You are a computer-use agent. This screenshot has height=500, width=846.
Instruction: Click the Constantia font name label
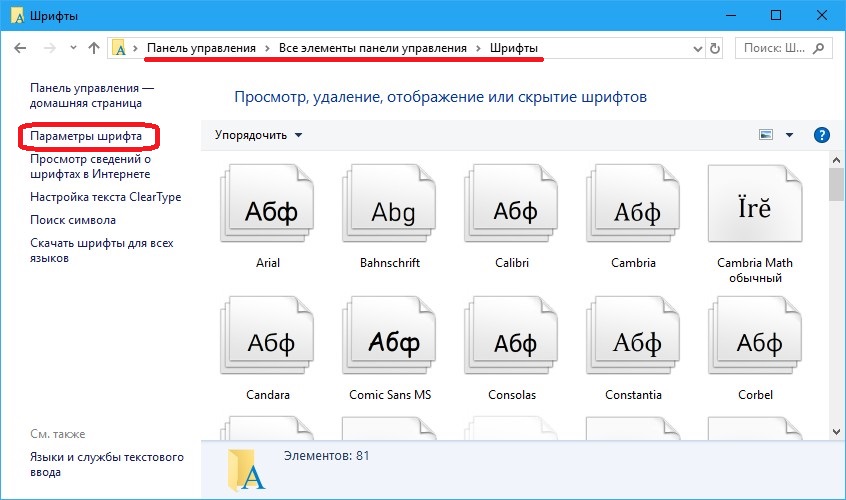(633, 395)
